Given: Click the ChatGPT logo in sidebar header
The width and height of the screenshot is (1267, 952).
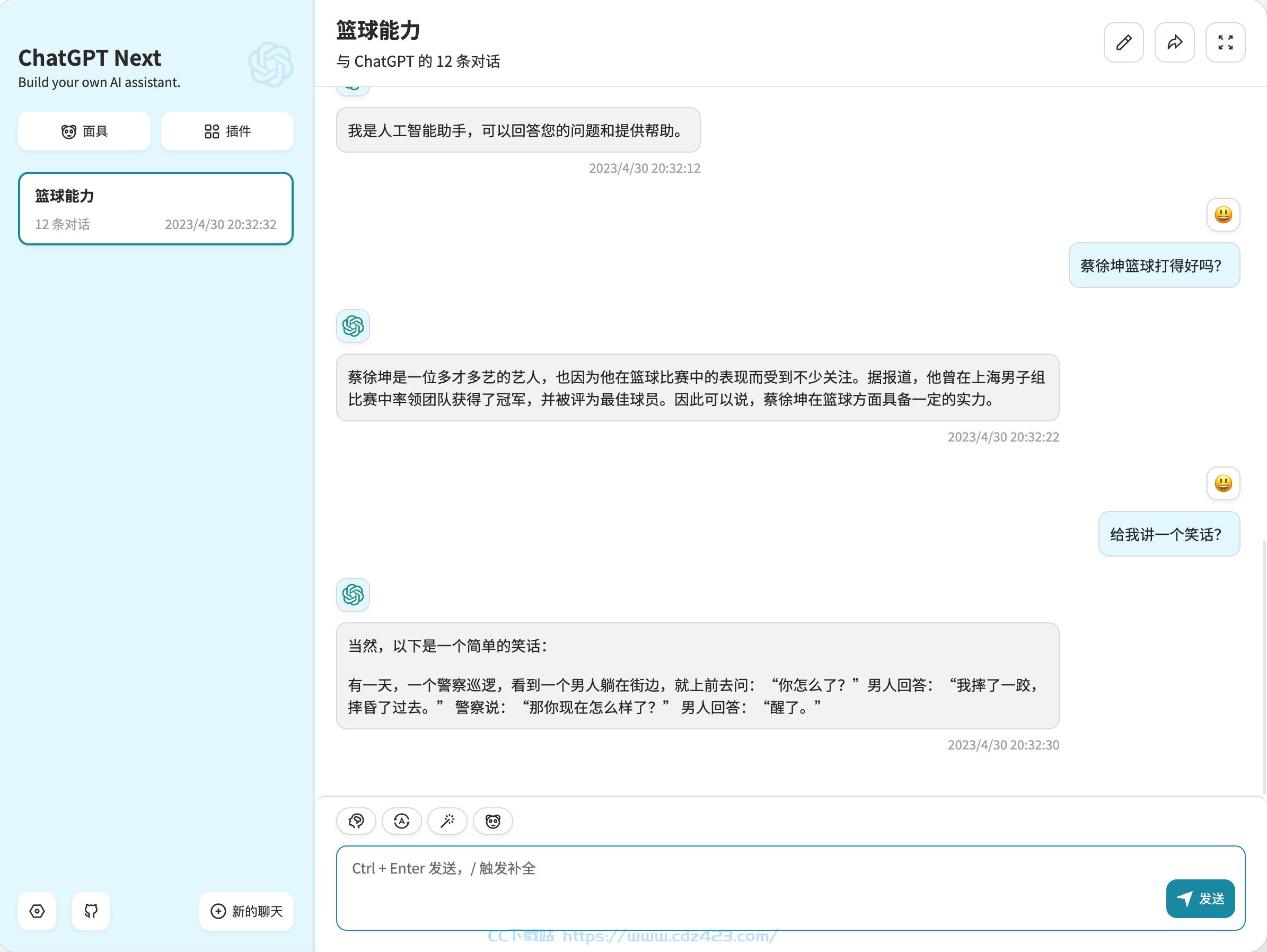Looking at the screenshot, I should point(271,64).
